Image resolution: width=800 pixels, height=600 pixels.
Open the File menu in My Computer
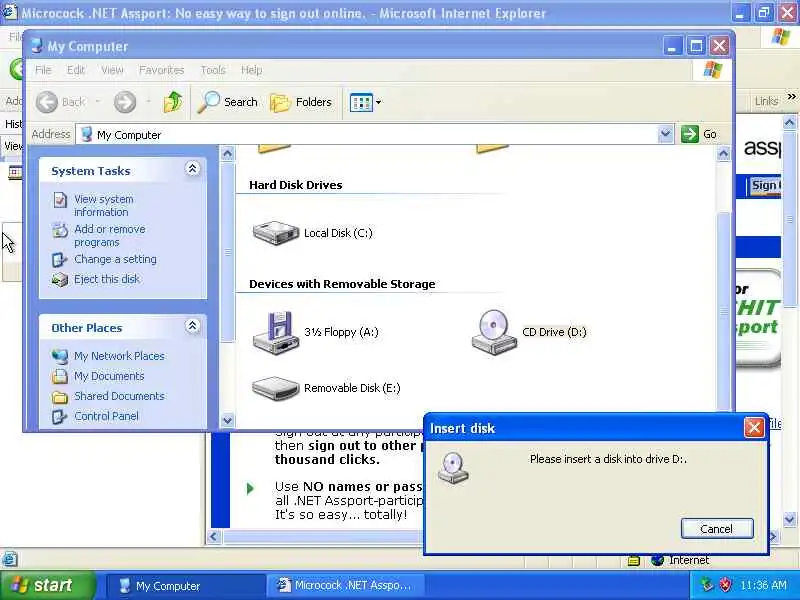point(43,70)
